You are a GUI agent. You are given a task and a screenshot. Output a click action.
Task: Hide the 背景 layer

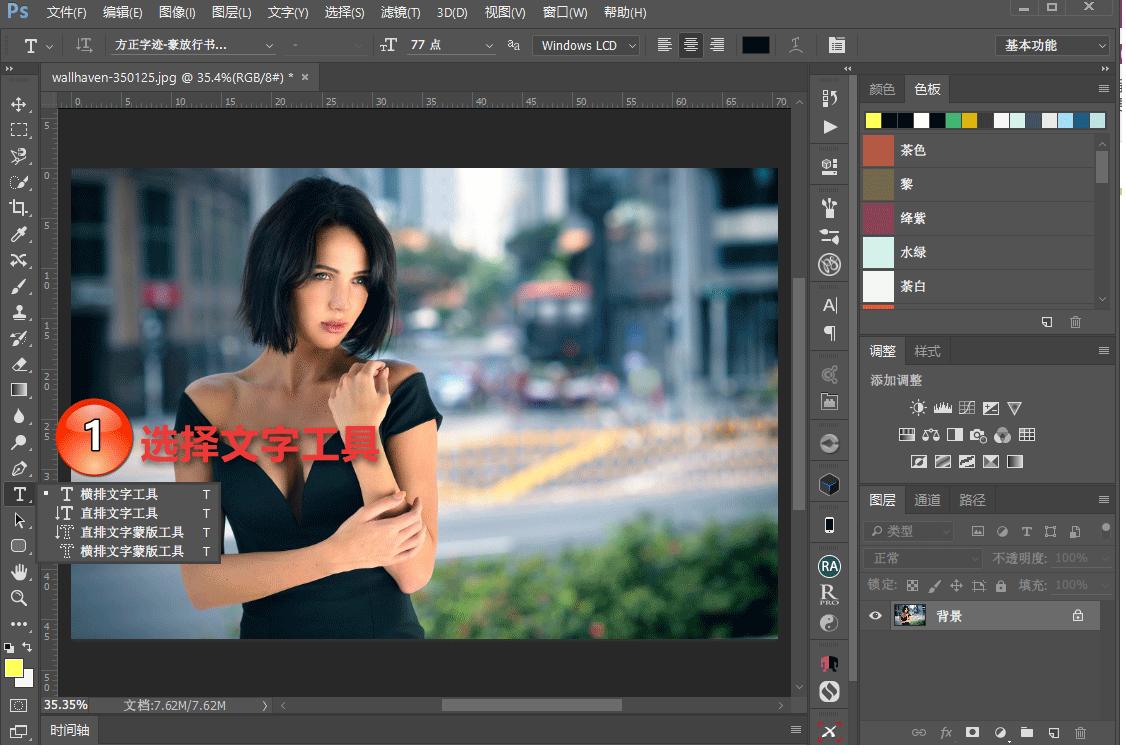[x=875, y=615]
